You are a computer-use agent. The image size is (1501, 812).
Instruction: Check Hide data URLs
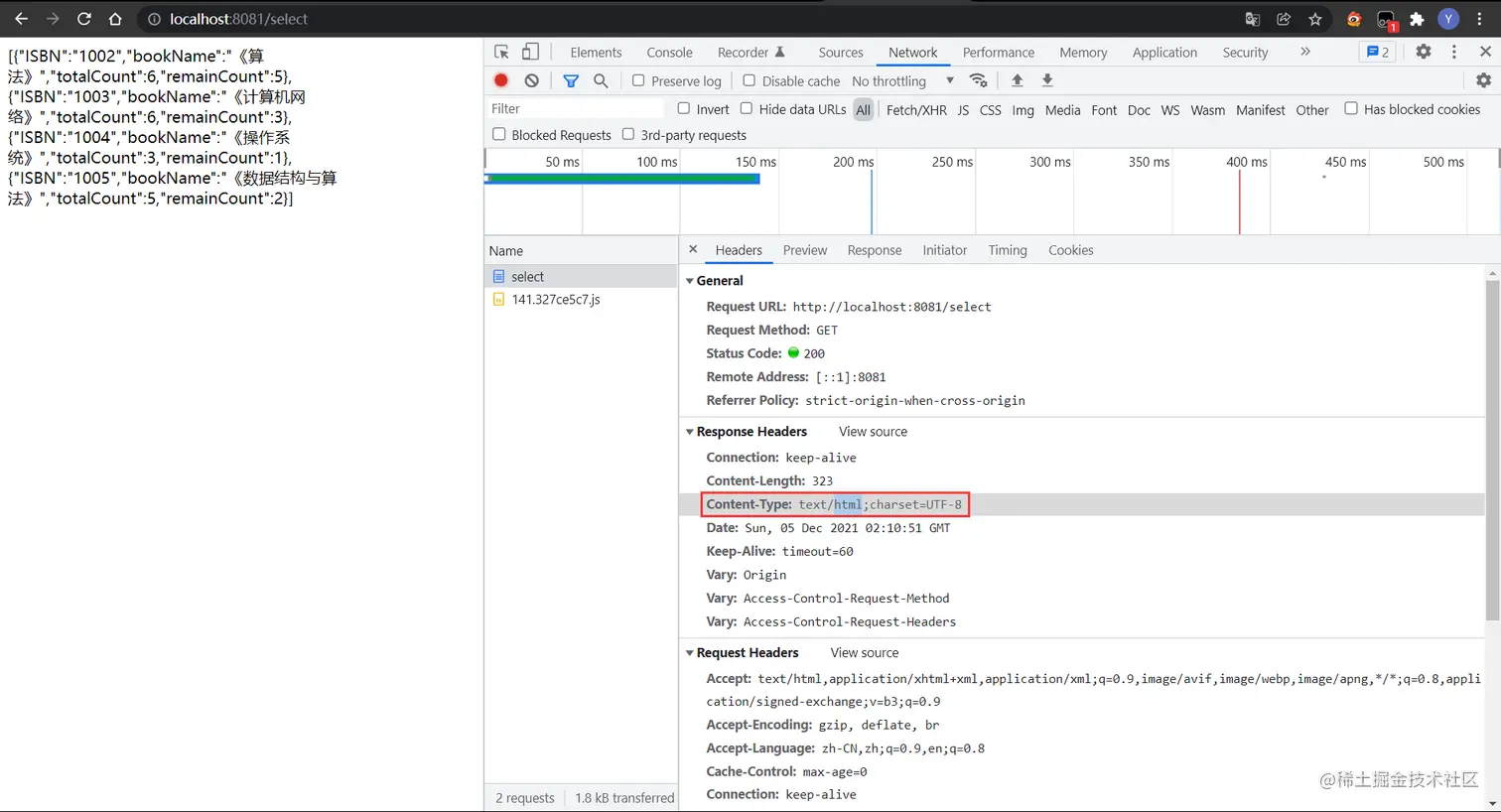coord(746,108)
